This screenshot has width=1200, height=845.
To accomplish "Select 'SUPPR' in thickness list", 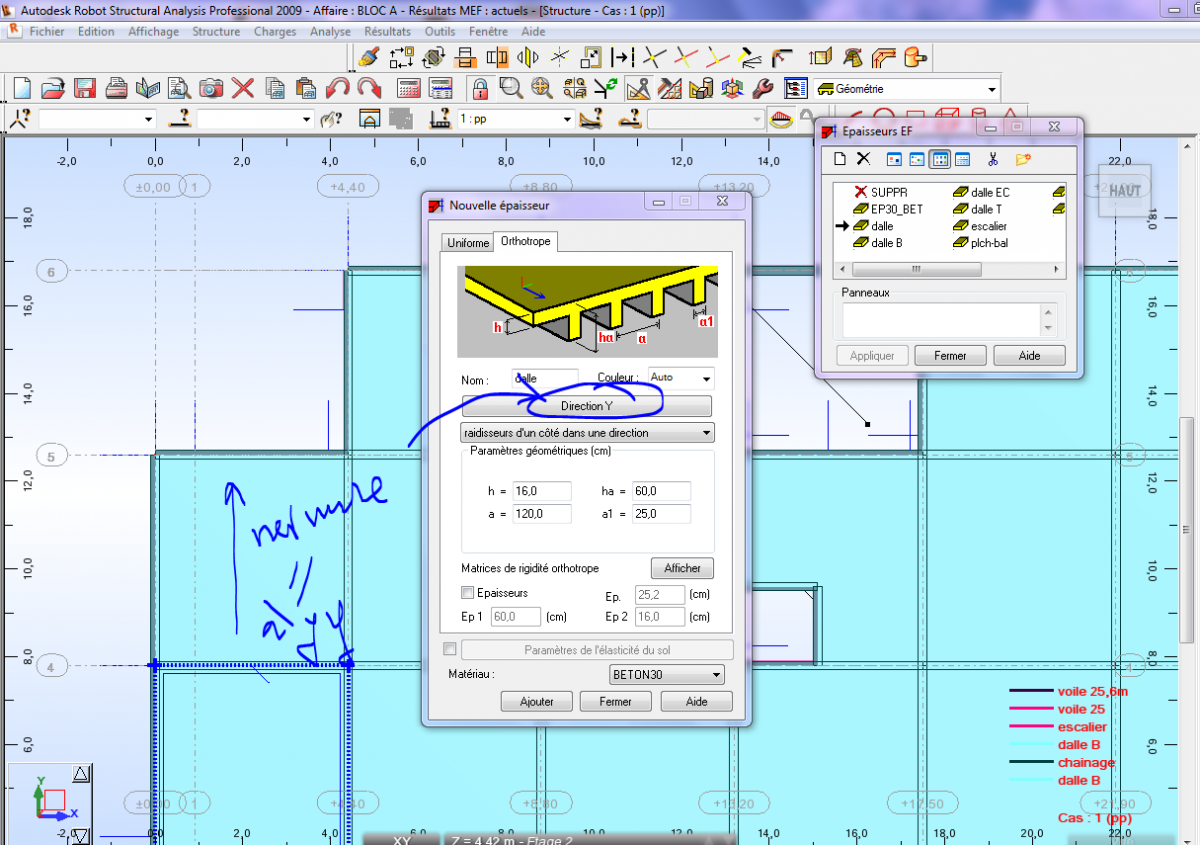I will pos(881,192).
